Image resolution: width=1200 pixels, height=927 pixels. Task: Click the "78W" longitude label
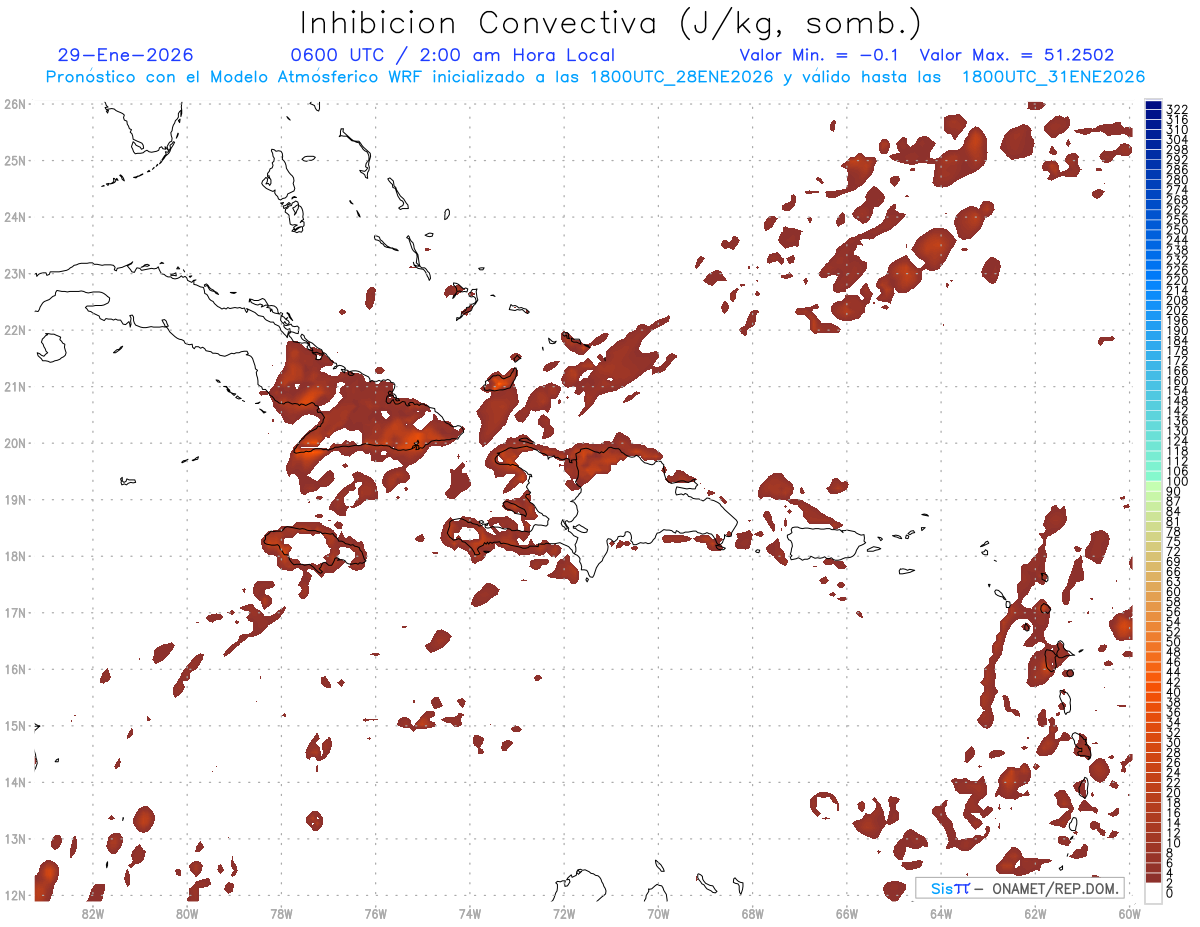pyautogui.click(x=281, y=913)
